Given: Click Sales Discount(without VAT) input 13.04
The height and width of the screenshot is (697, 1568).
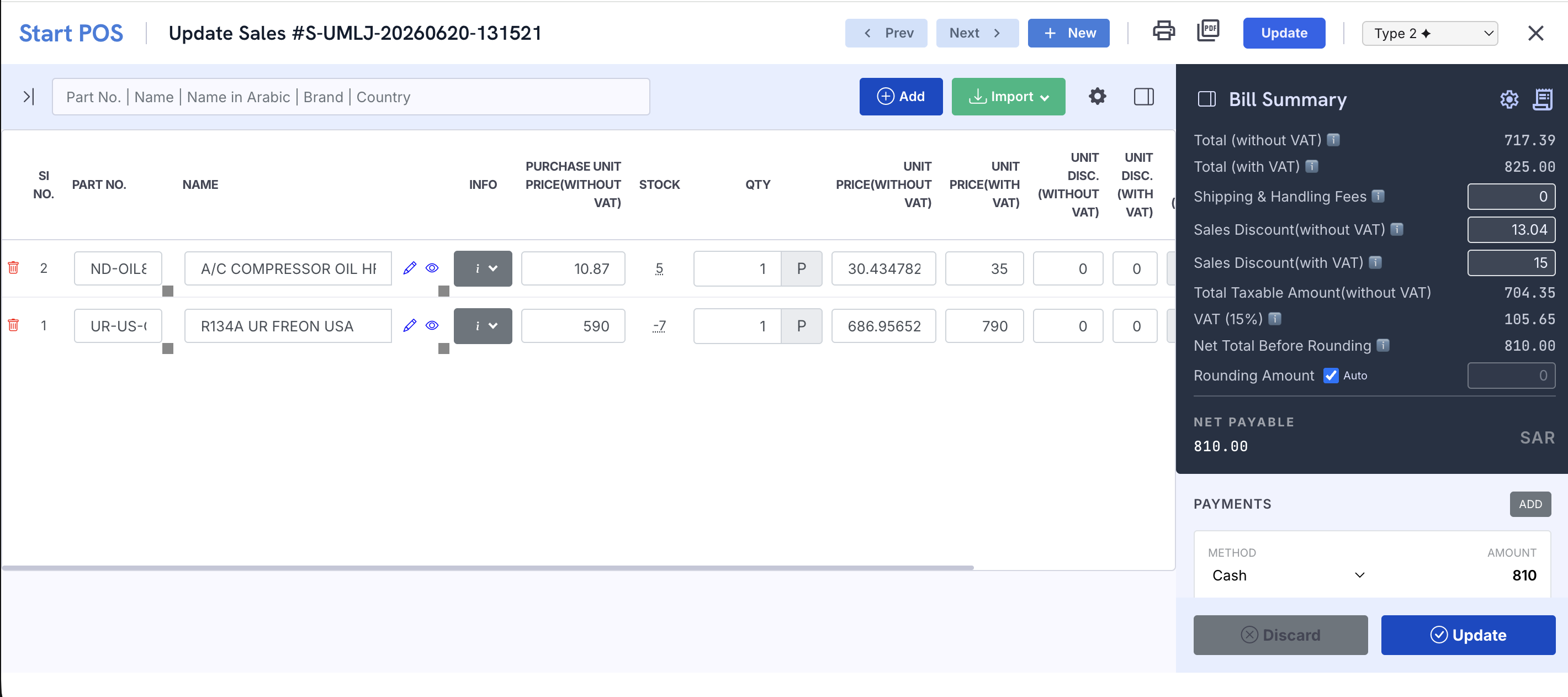Looking at the screenshot, I should 1511,230.
